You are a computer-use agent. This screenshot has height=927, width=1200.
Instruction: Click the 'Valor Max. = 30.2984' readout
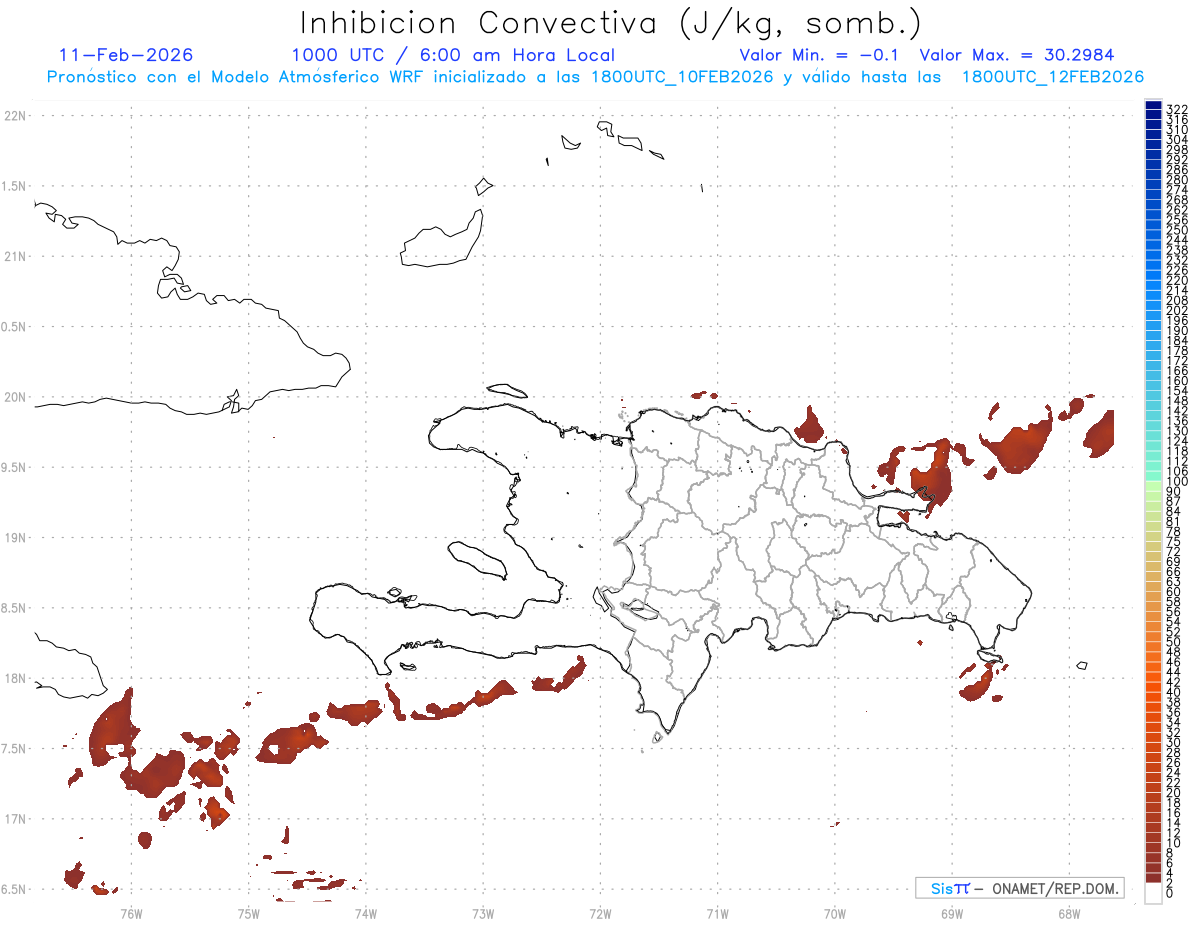(x=1017, y=55)
